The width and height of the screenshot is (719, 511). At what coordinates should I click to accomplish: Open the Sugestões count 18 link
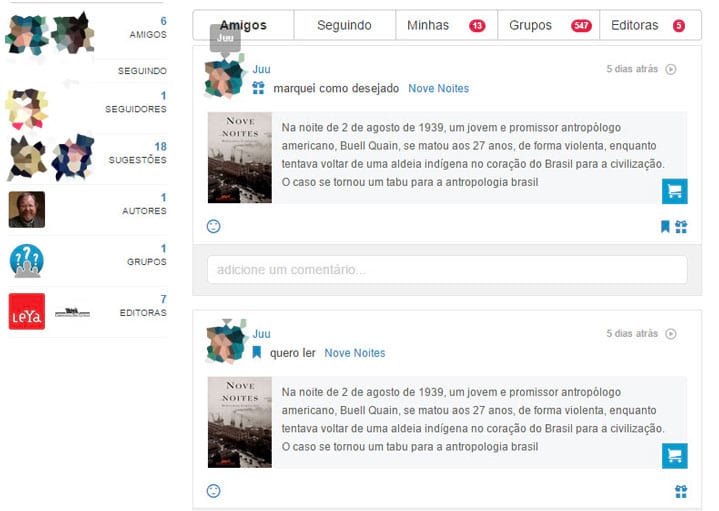pyautogui.click(x=160, y=147)
